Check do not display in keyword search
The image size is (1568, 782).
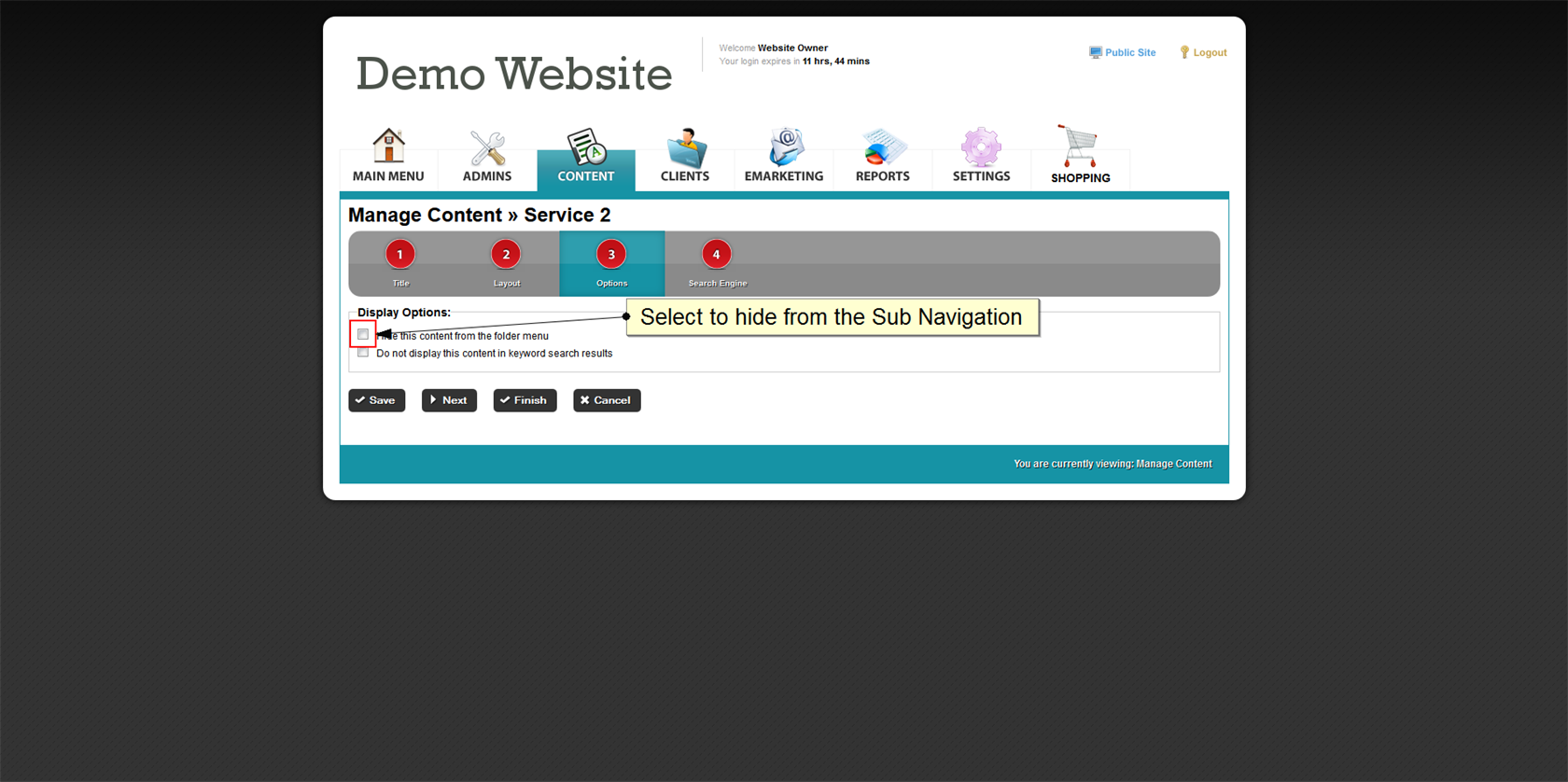363,353
